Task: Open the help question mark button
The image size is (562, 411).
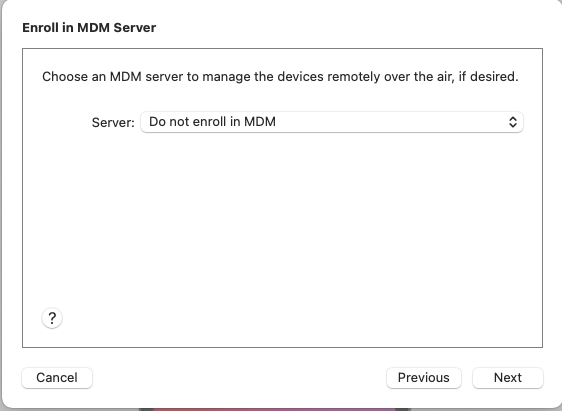Action: (52, 318)
